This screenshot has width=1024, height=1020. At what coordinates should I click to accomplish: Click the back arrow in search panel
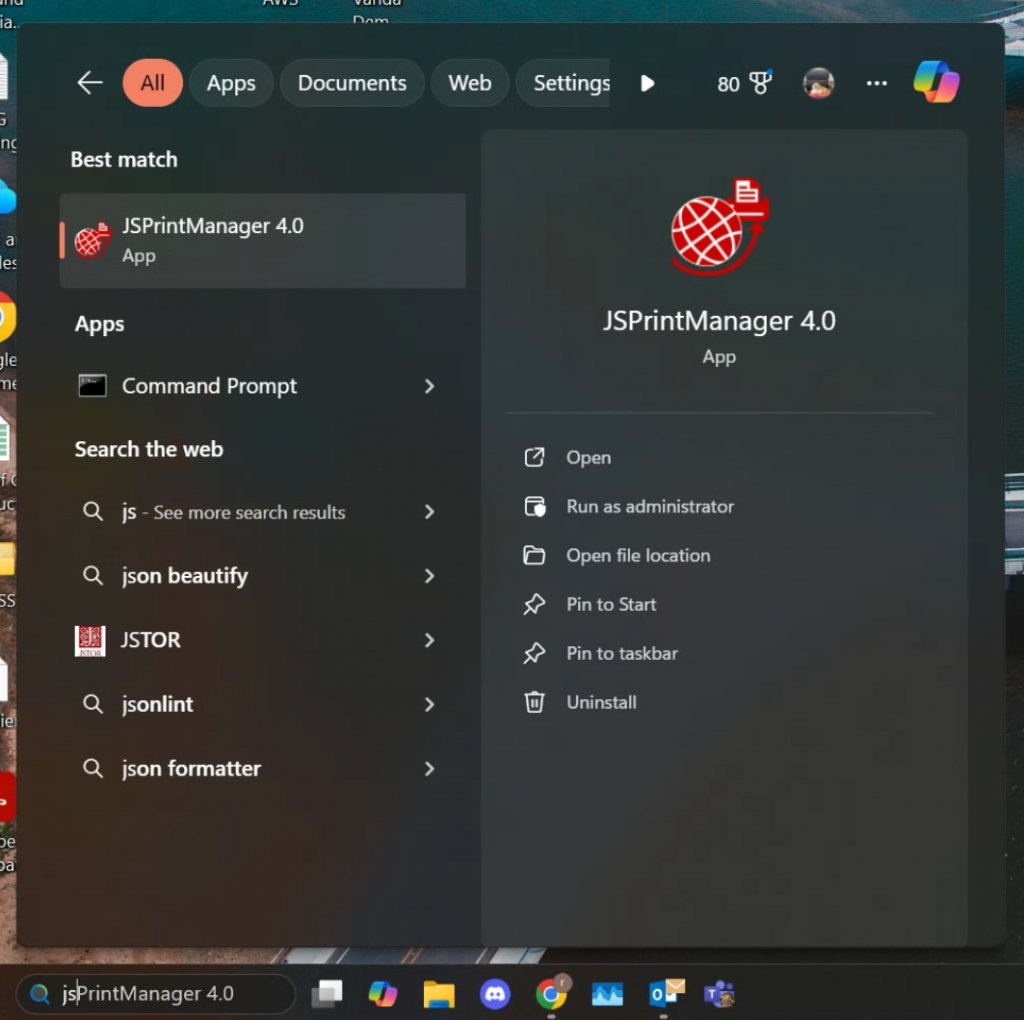point(90,83)
